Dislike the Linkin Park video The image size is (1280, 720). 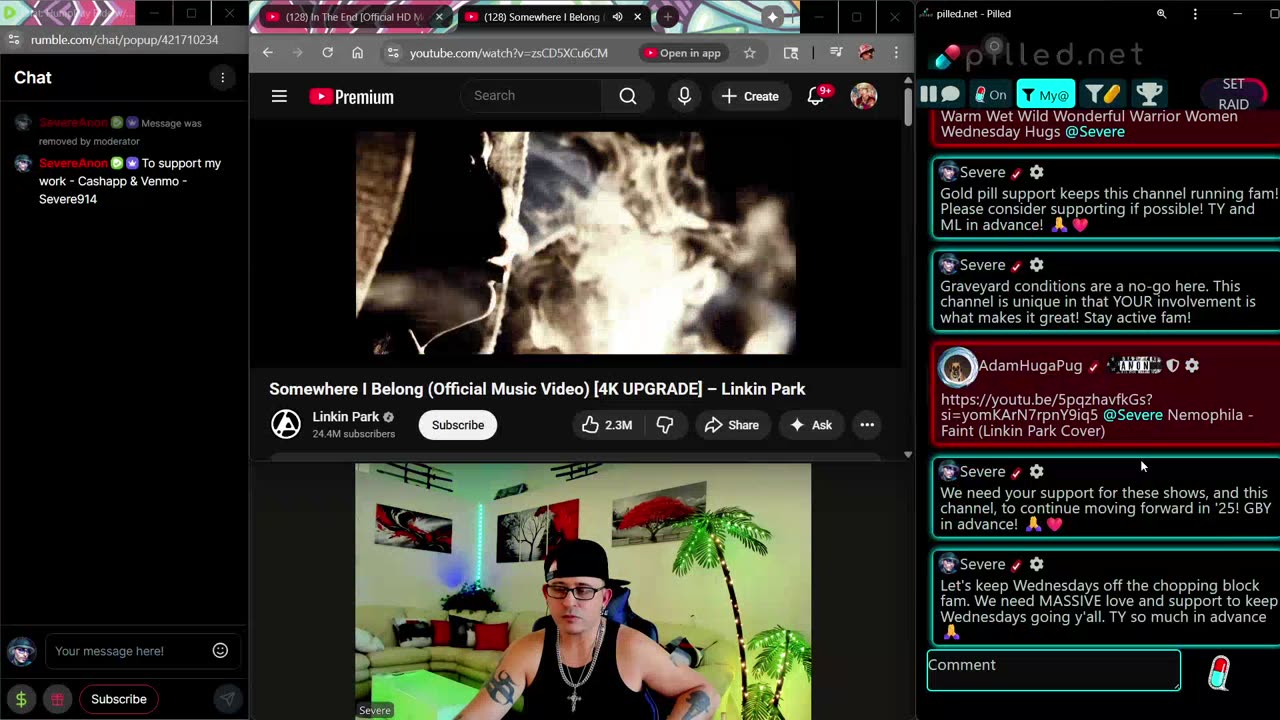tap(665, 425)
